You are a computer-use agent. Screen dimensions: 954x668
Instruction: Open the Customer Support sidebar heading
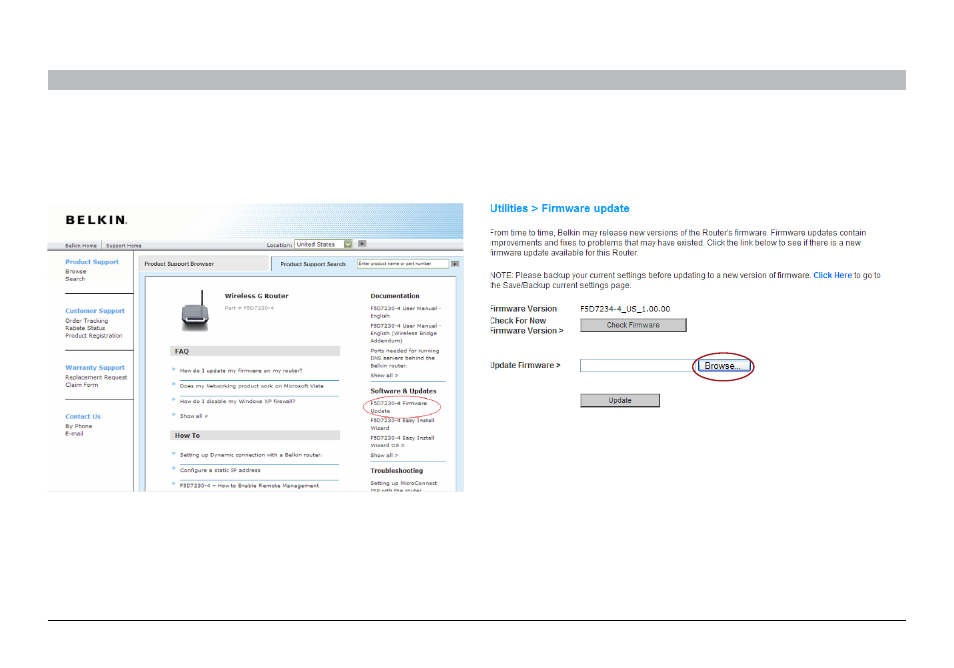pyautogui.click(x=95, y=311)
